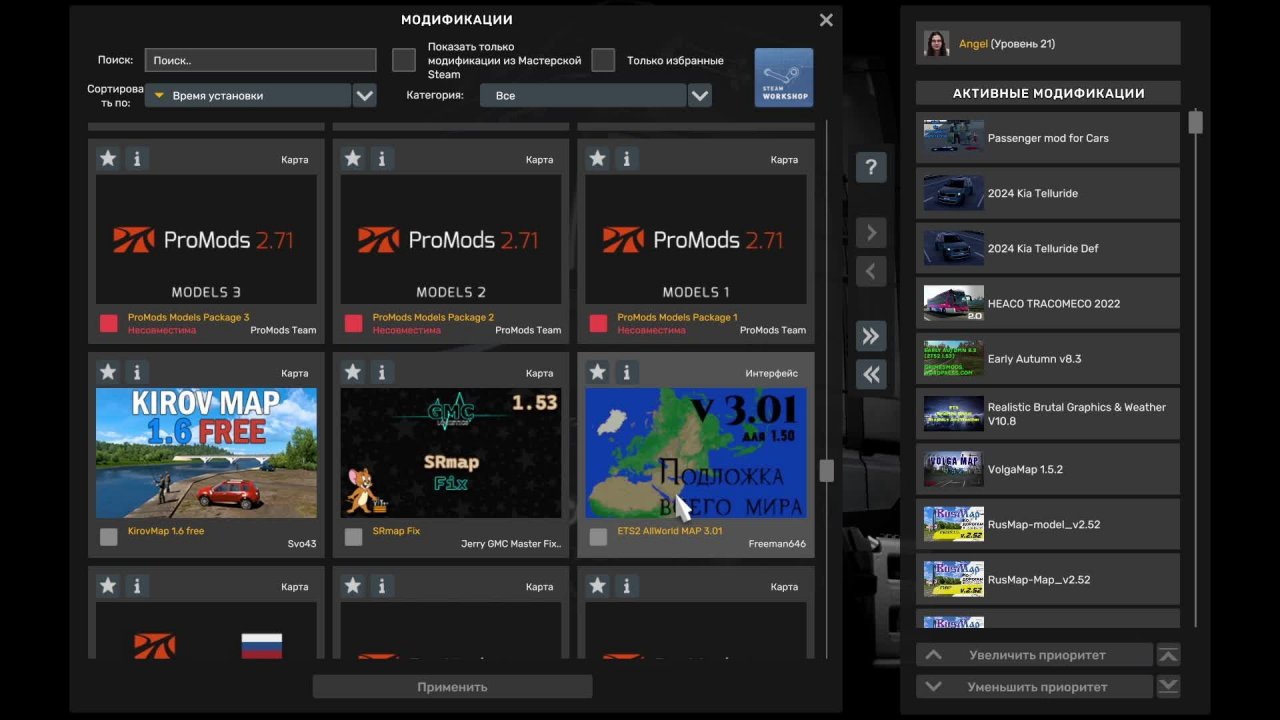Star the ETS2 AllWorld MAP 3.01 mod
Viewport: 1280px width, 720px height.
598,372
